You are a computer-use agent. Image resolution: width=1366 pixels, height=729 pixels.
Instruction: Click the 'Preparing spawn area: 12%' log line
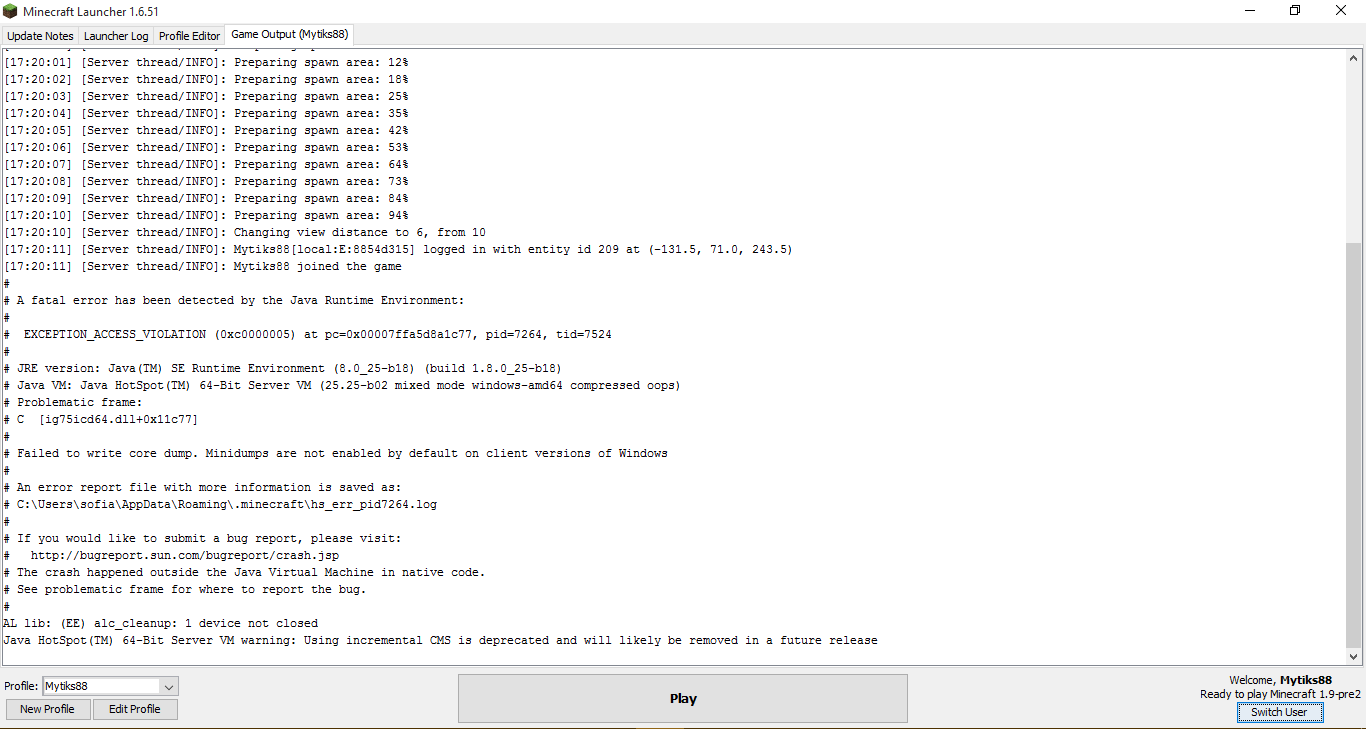click(206, 62)
